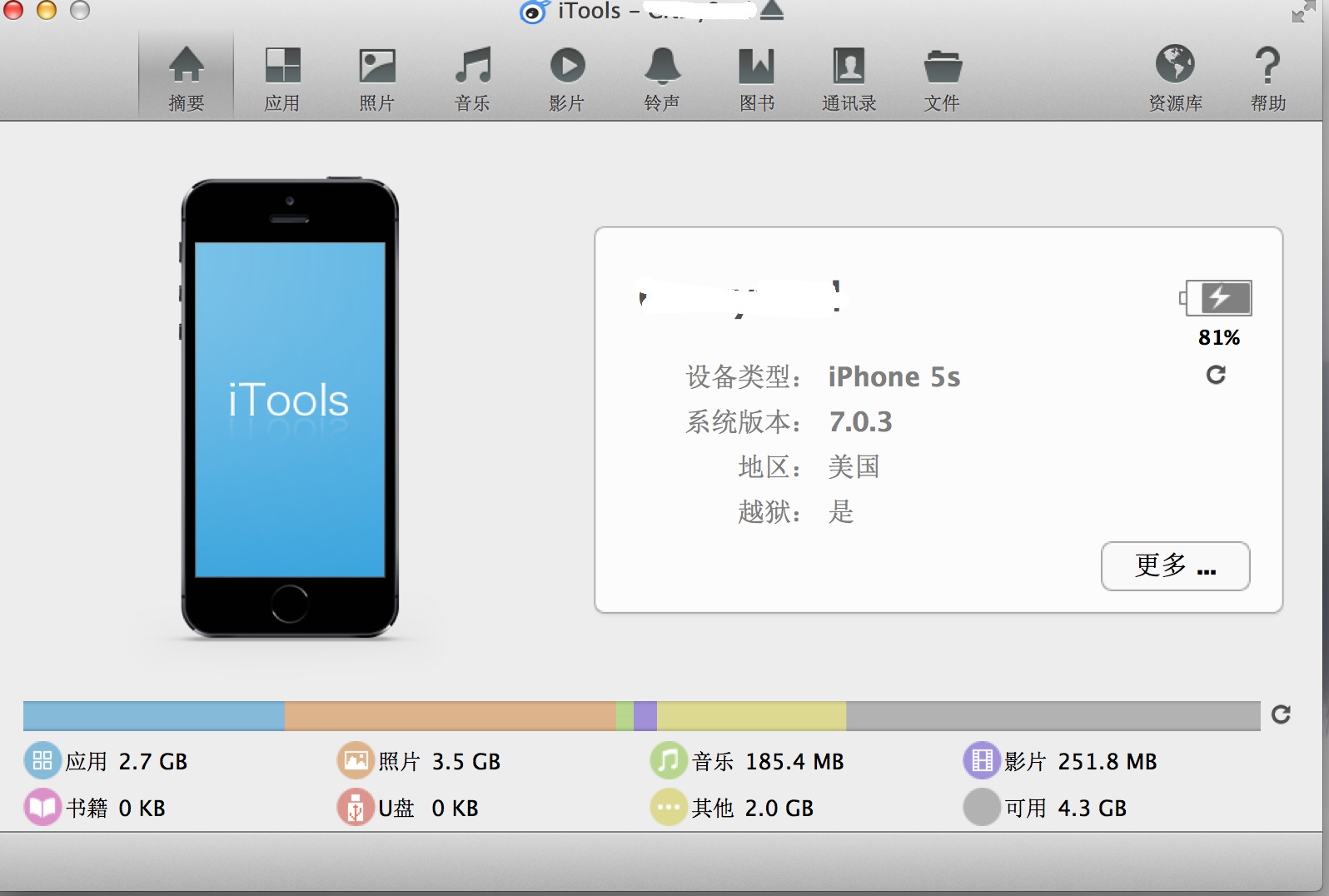Image resolution: width=1329 pixels, height=896 pixels.
Task: Click the gray available storage segment
Action: point(1053,716)
